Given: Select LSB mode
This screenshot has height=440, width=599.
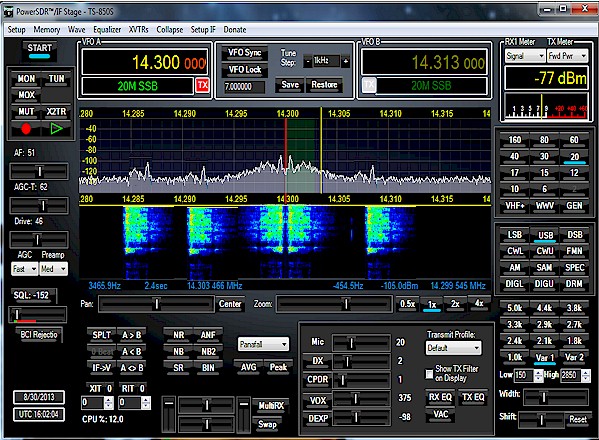Looking at the screenshot, I should point(515,235).
